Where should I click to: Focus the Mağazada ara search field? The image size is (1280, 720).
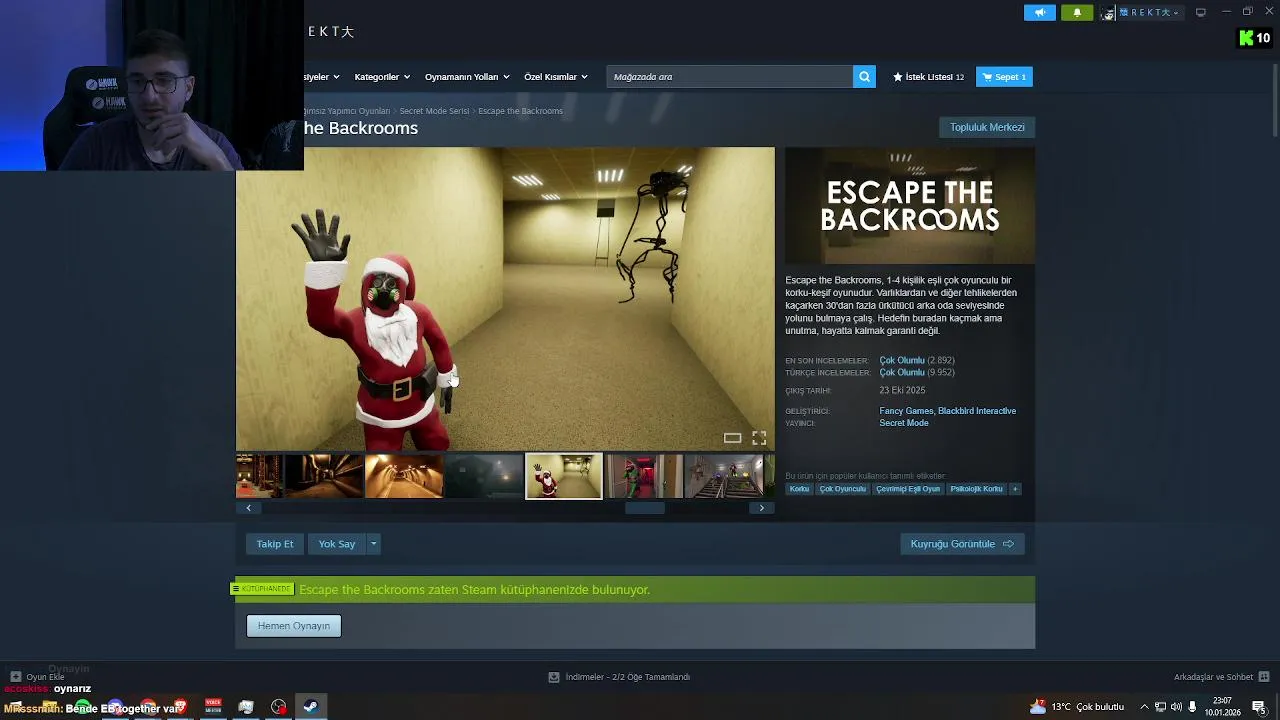729,77
